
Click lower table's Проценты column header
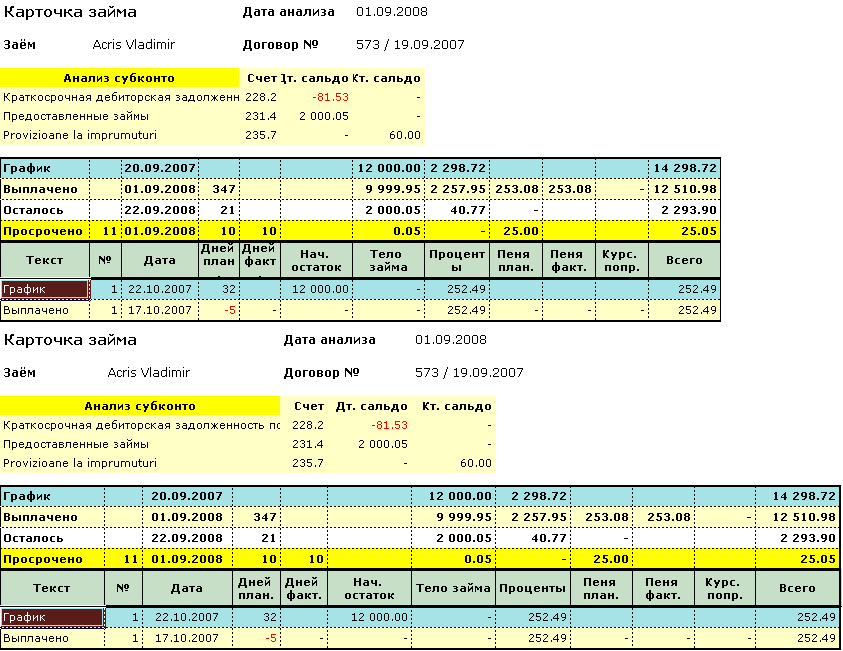(533, 588)
